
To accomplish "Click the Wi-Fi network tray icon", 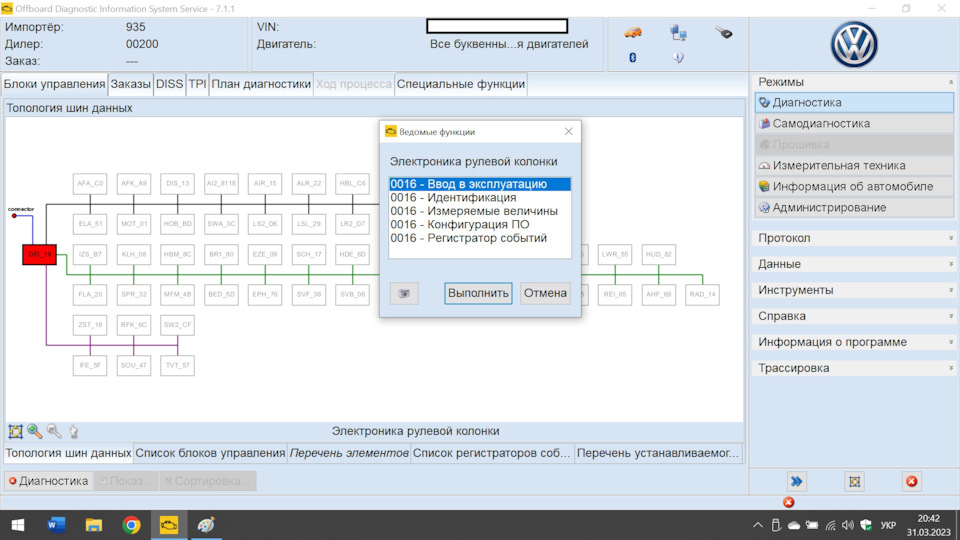I will (830, 525).
